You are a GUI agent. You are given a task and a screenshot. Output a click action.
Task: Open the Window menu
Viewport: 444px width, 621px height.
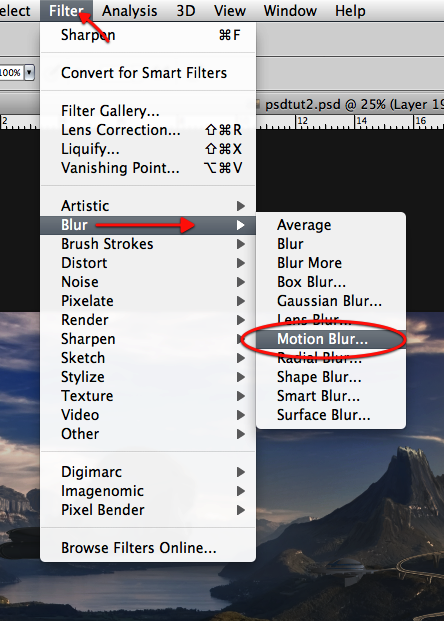[290, 11]
